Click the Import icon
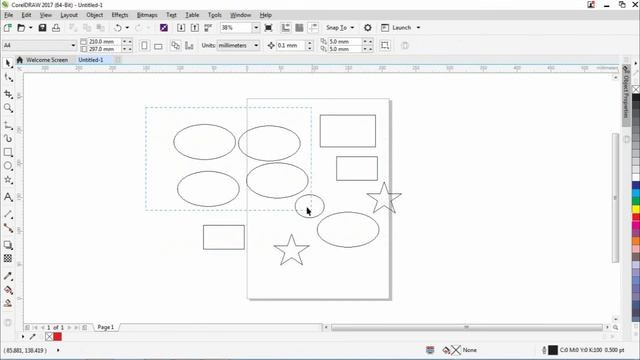 pyautogui.click(x=181, y=28)
